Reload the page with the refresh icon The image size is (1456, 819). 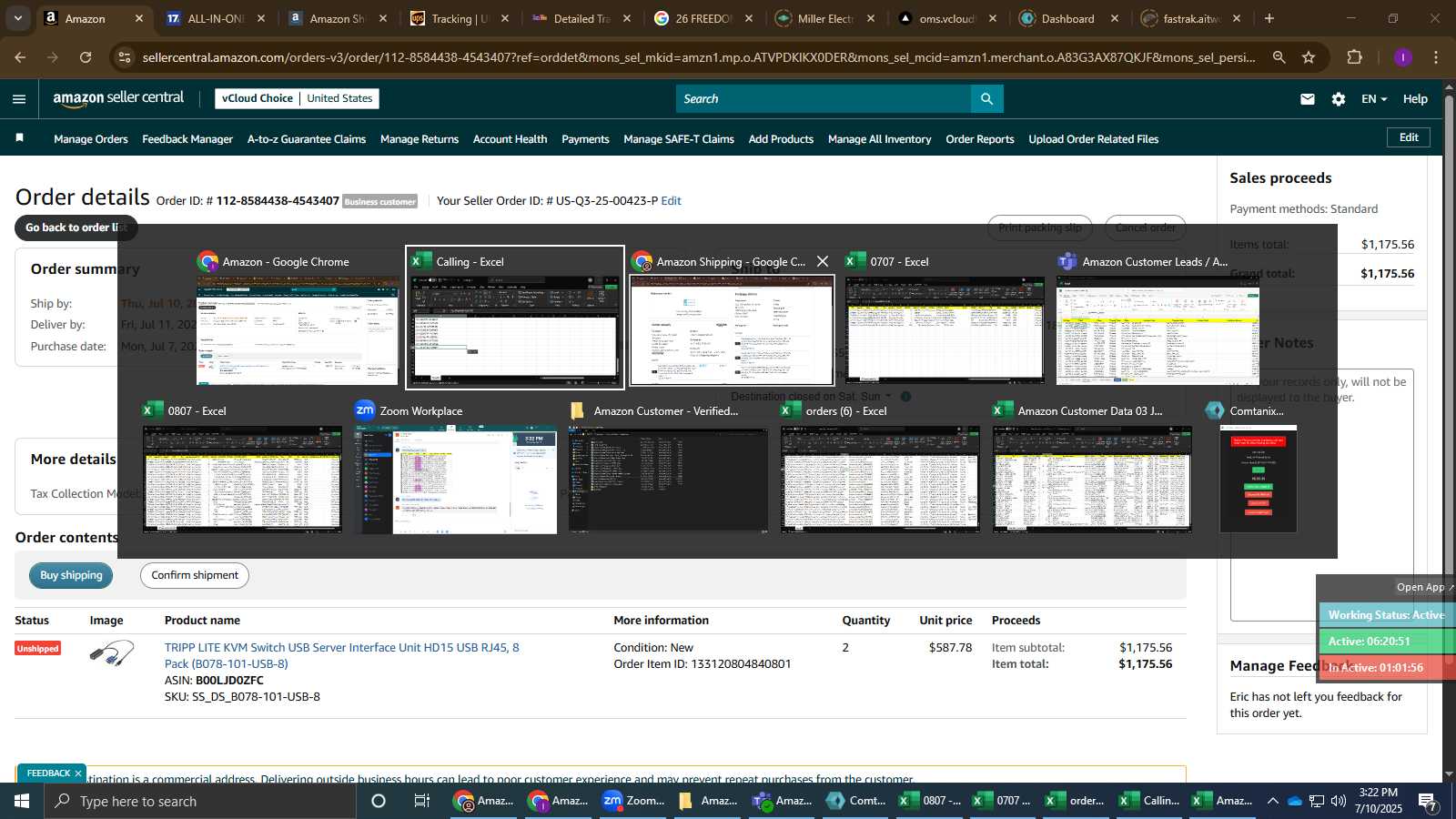86,57
